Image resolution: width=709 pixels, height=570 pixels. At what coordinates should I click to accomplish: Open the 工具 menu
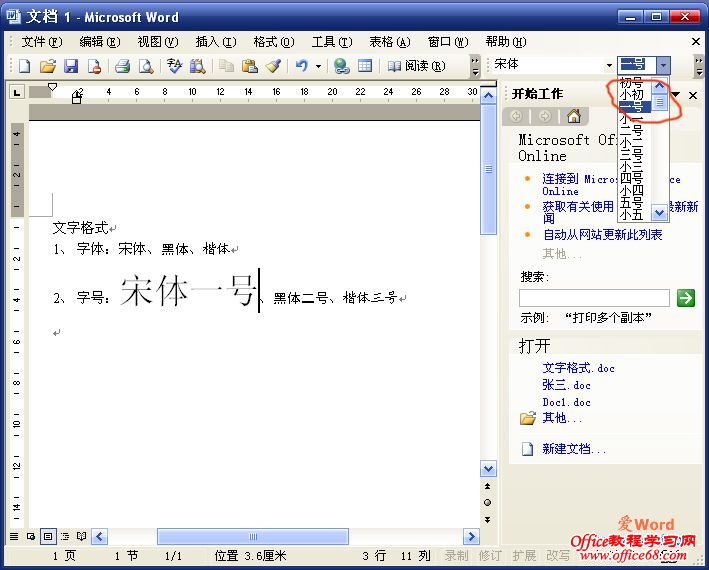(332, 42)
